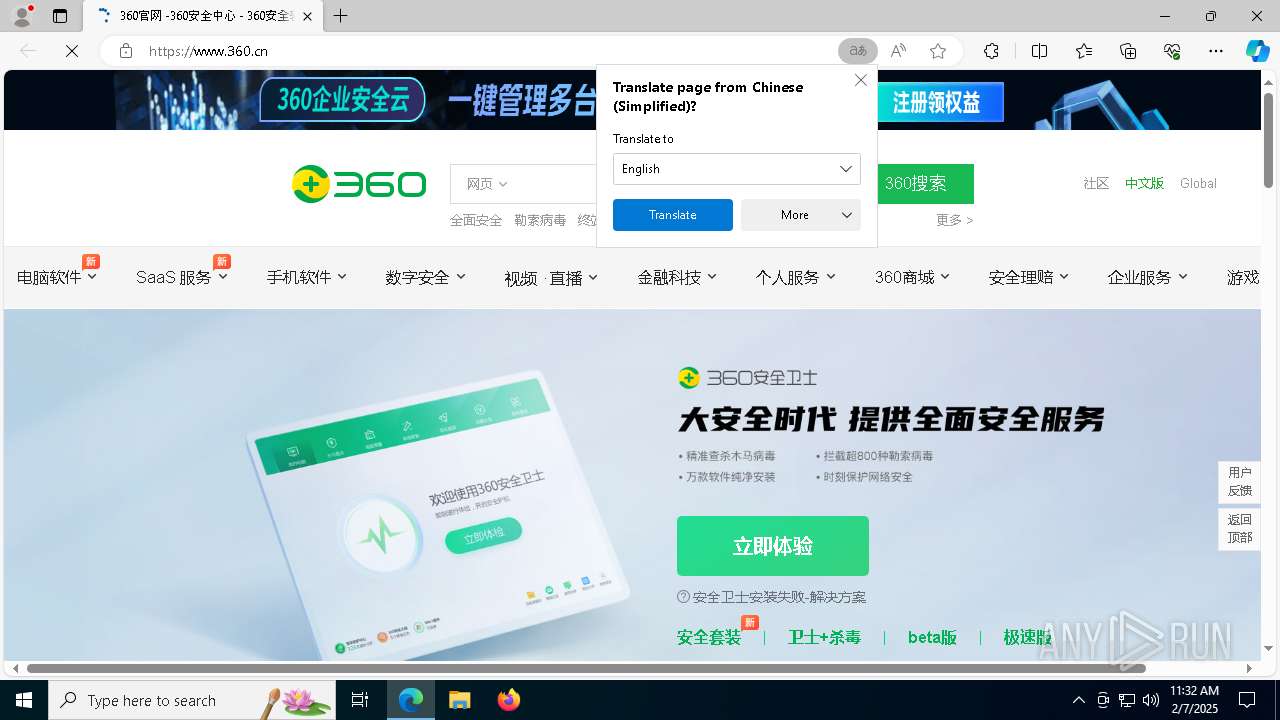Screen dimensions: 1280x720
Task: Open the Translate to English language dropdown
Action: pyautogui.click(x=736, y=169)
